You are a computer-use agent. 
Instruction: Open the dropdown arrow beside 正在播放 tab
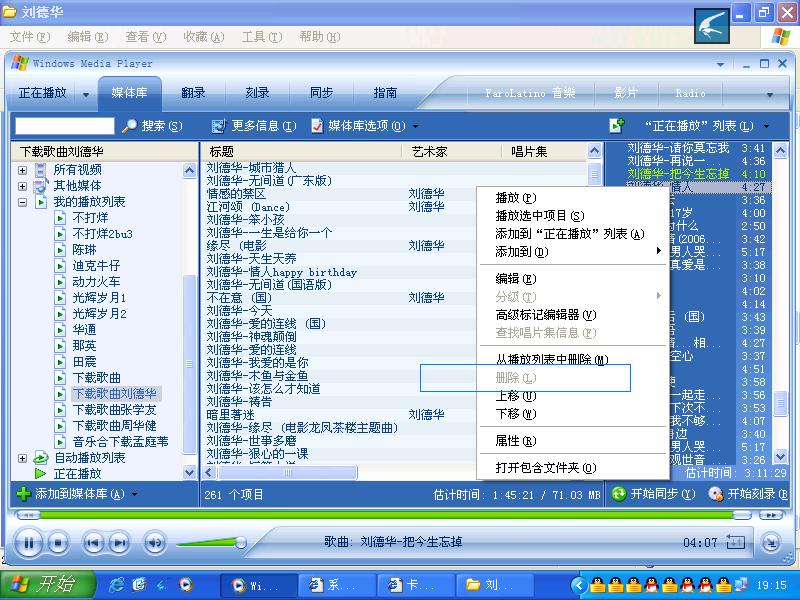pyautogui.click(x=86, y=94)
